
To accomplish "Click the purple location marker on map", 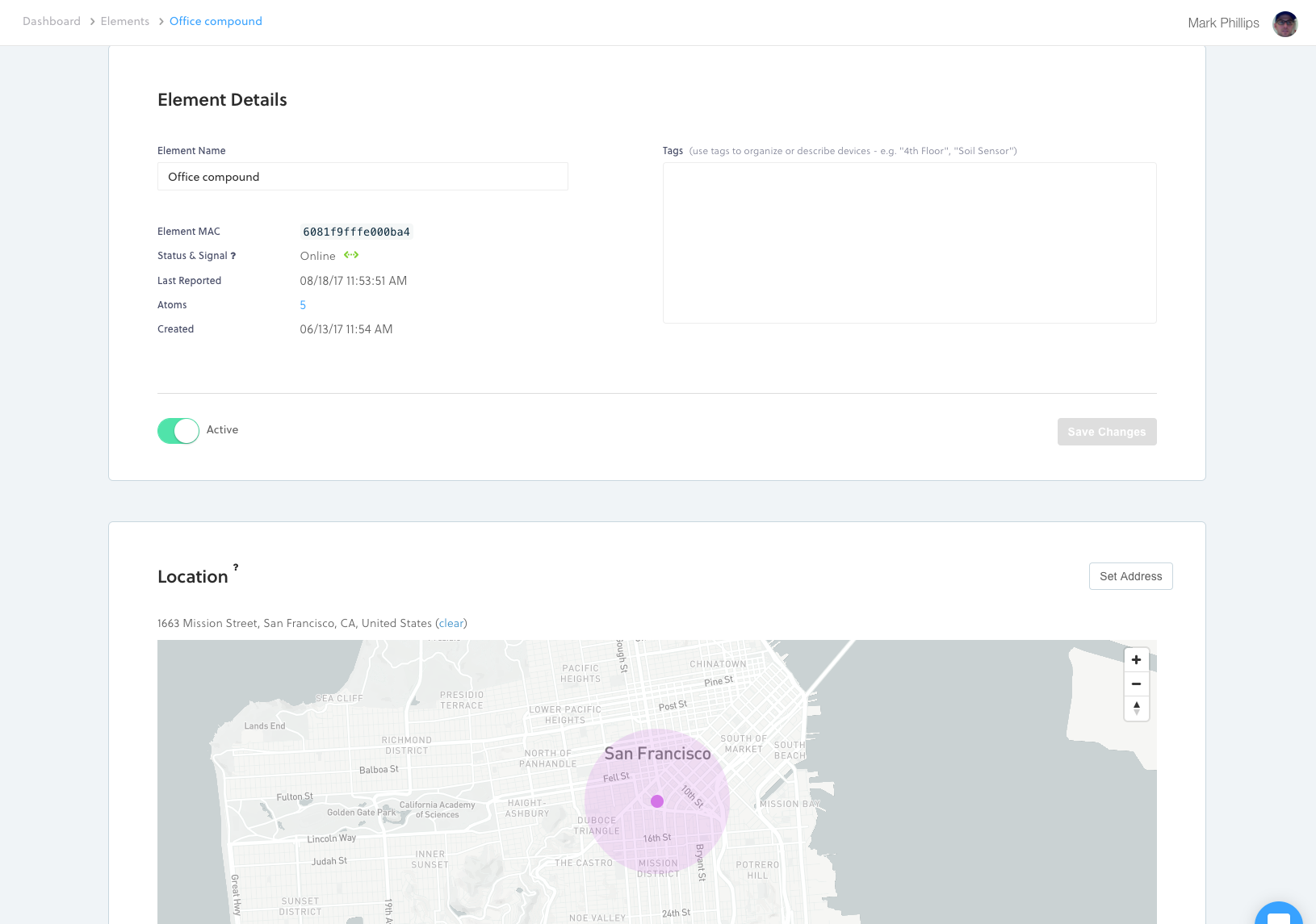I will 657,801.
